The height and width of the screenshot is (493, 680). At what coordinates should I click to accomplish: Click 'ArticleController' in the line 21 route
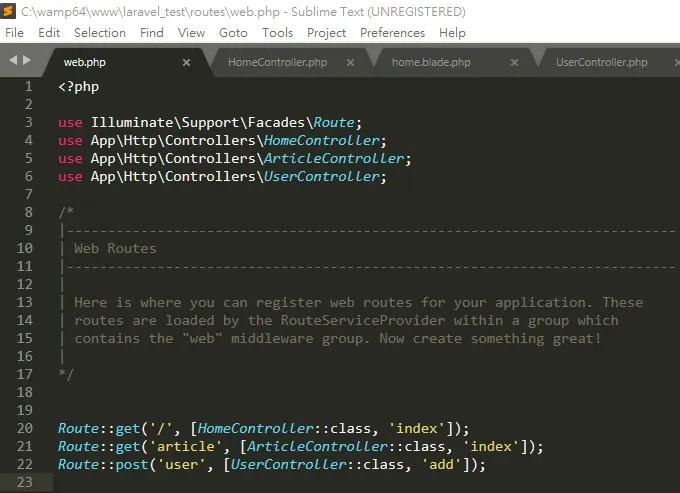coord(317,447)
